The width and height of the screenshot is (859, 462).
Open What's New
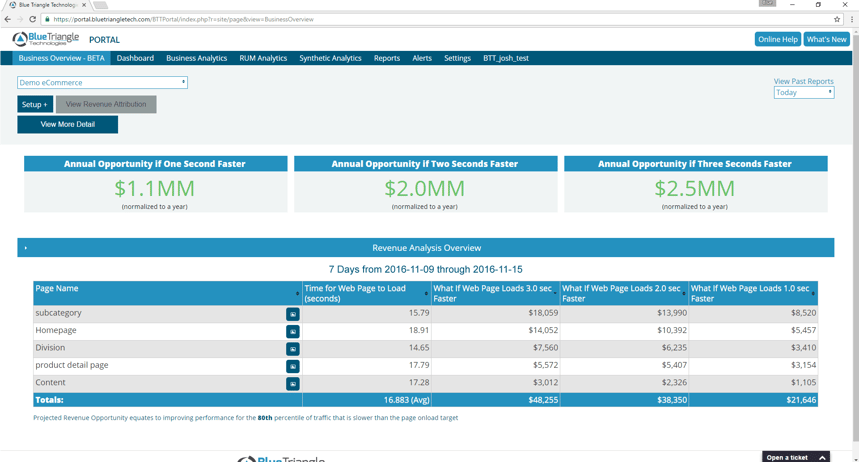[827, 39]
